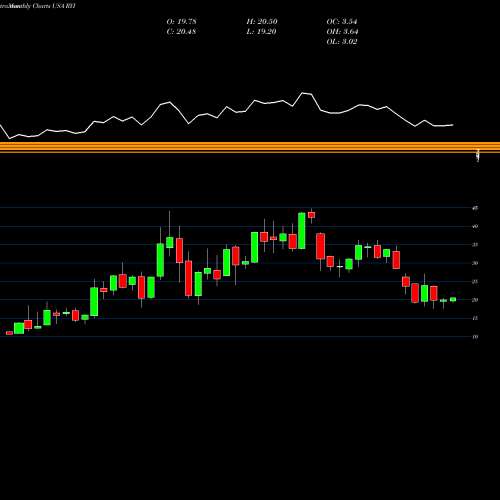Click the low value "L: 19.20"
The width and height of the screenshot is (500, 500).
point(262,32)
